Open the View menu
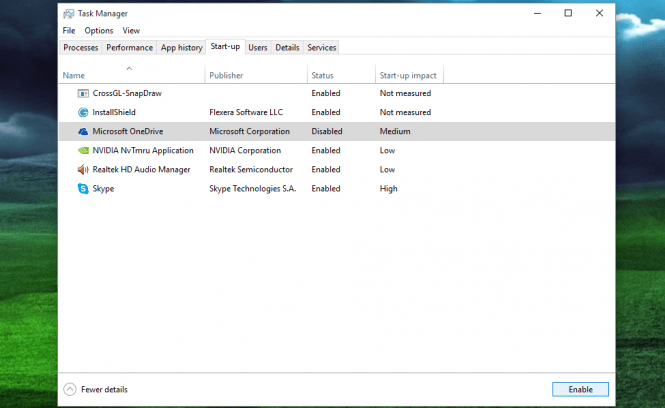Viewport: 665px width, 408px height. pos(131,31)
